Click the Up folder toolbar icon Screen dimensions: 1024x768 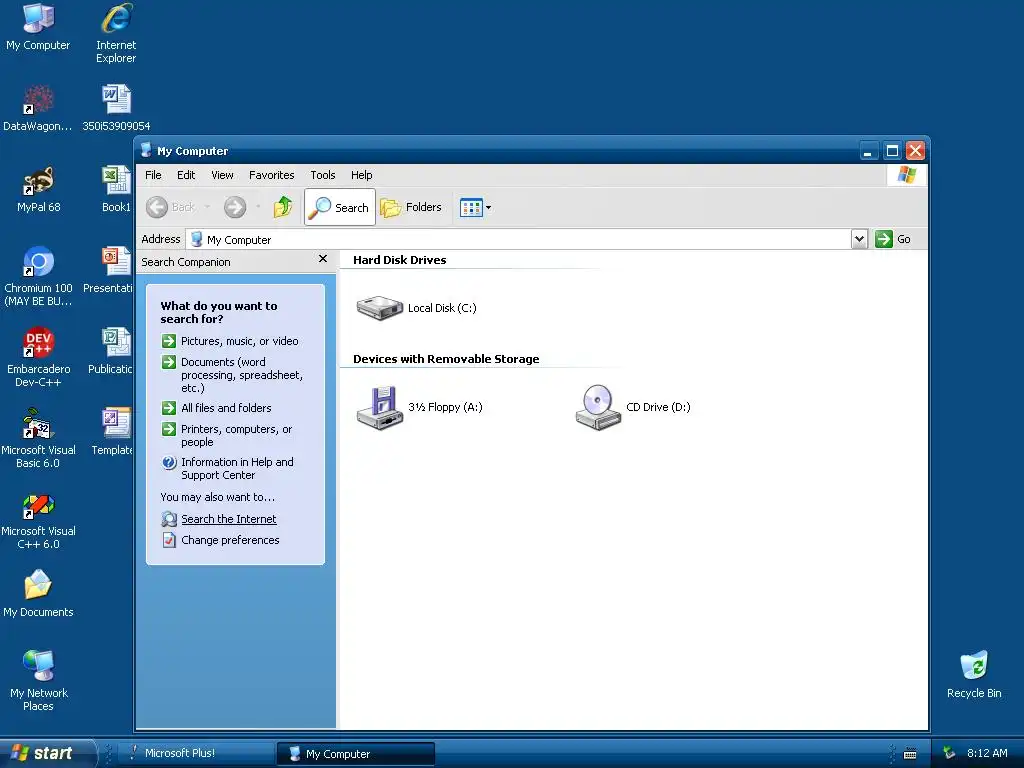coord(283,207)
